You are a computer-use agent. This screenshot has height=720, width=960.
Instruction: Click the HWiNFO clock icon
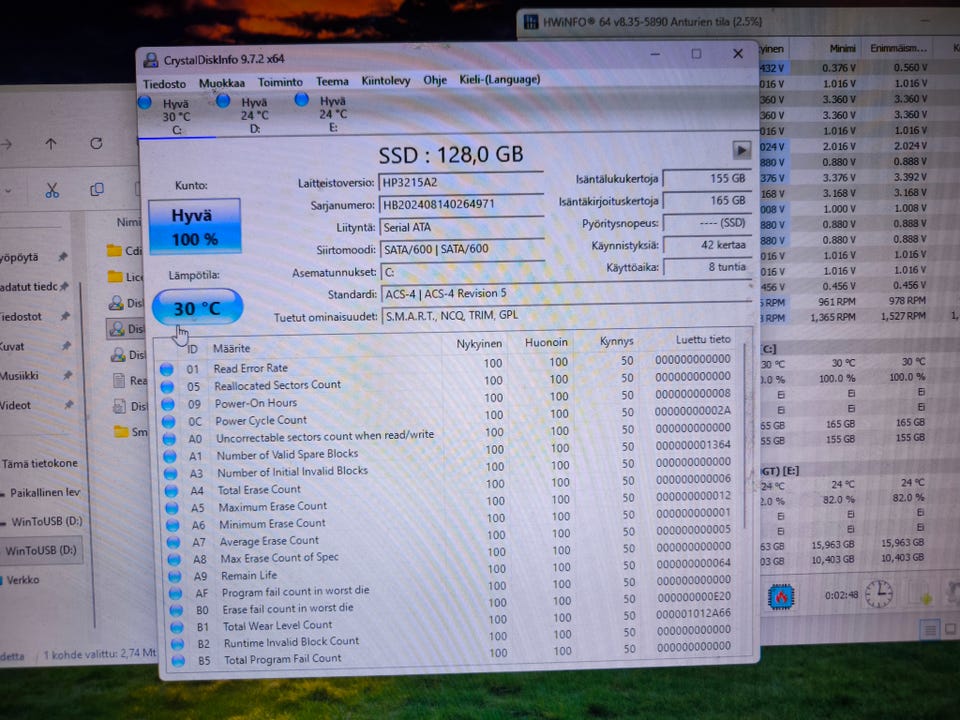coord(879,593)
